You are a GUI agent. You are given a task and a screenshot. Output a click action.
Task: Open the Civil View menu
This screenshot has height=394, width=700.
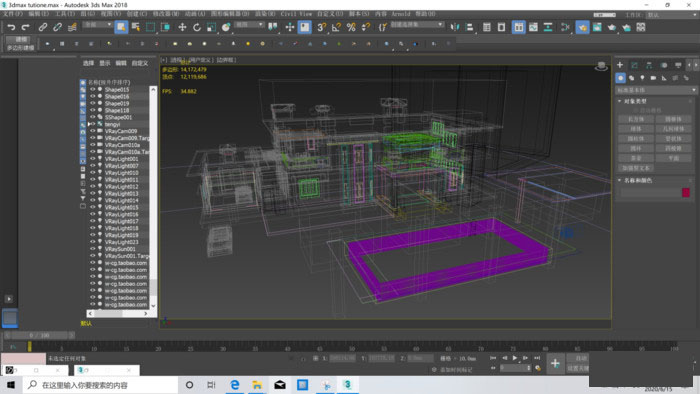(x=296, y=14)
